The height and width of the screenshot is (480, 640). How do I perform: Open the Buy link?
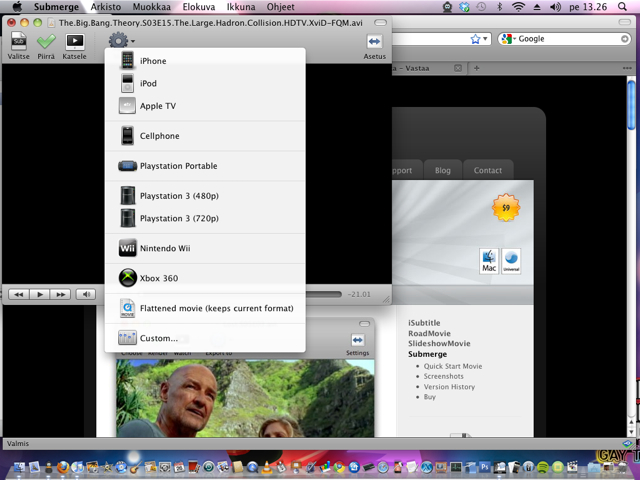[429, 397]
